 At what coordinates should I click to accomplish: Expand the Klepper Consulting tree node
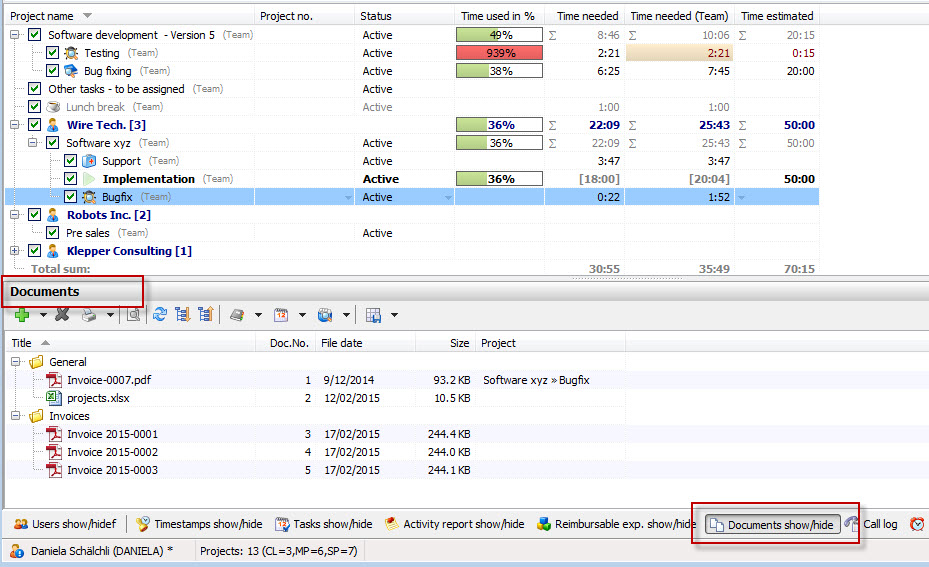point(15,251)
